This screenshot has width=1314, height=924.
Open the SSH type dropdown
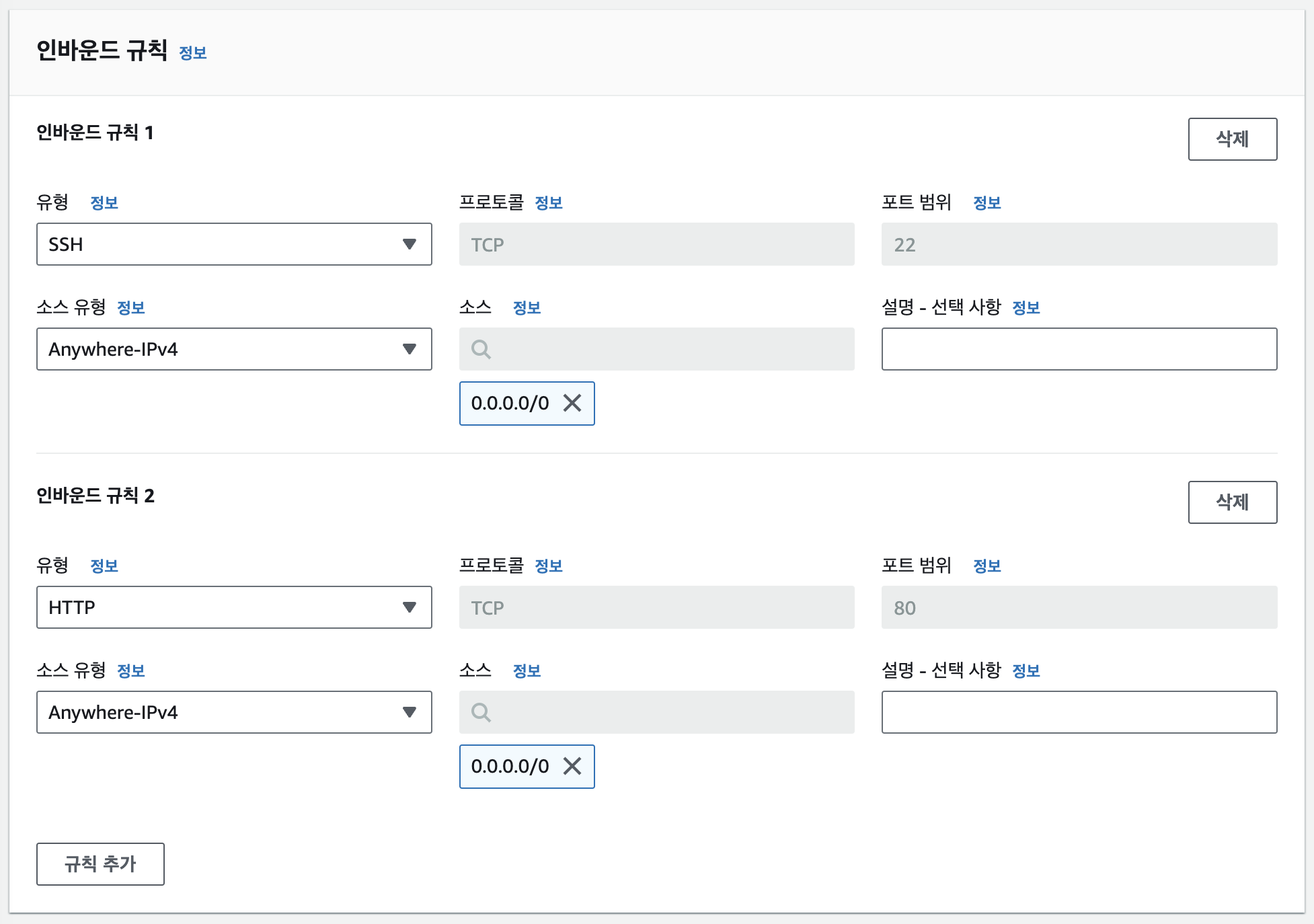[x=234, y=244]
